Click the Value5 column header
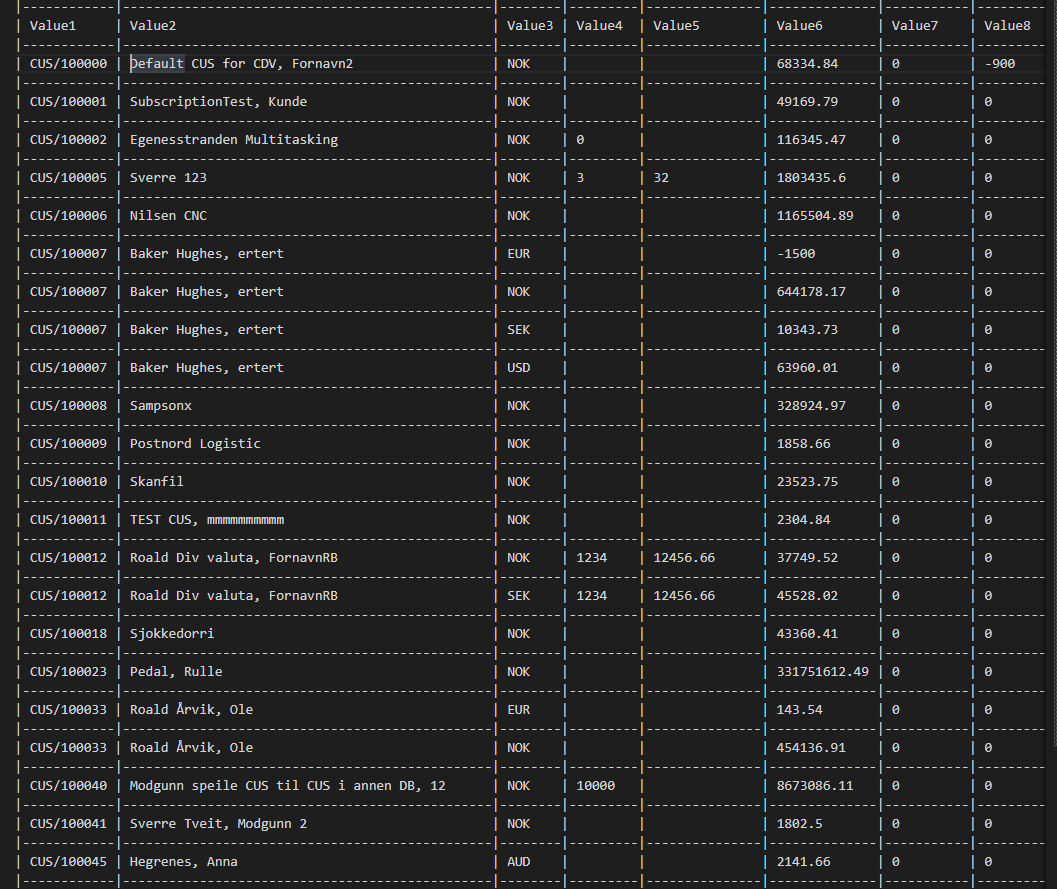The image size is (1057, 889). [676, 26]
